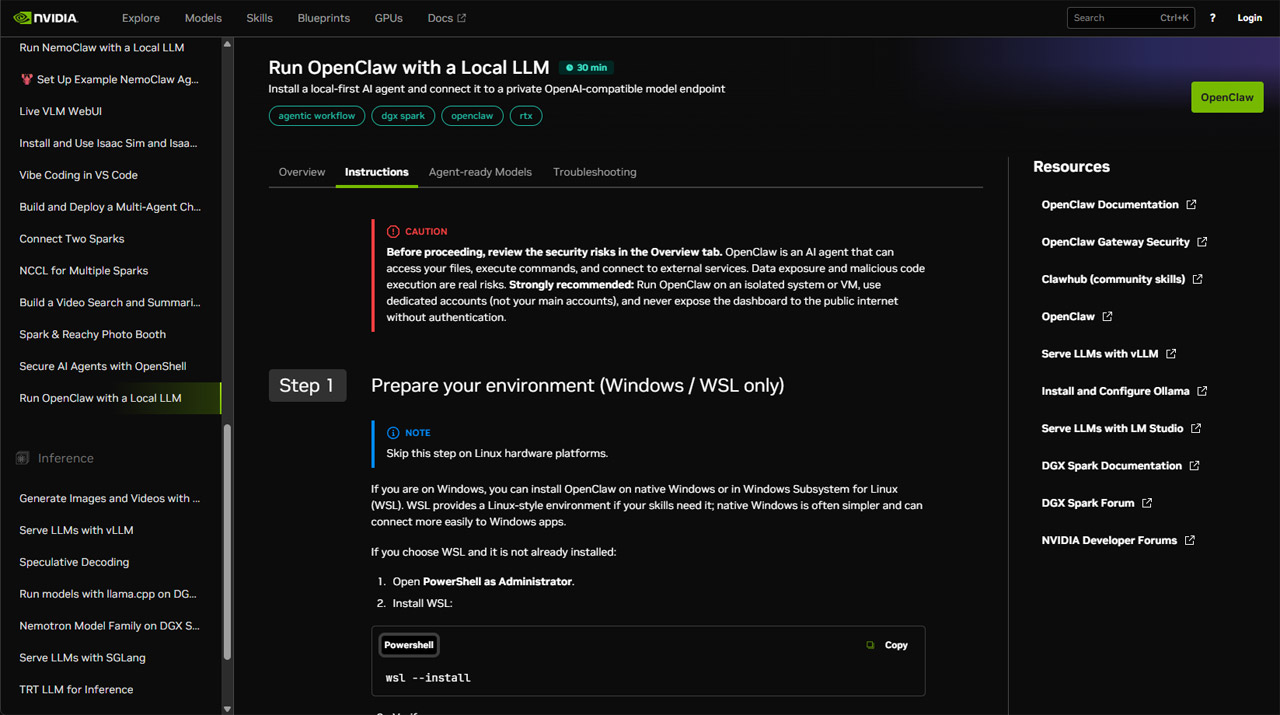The width and height of the screenshot is (1280, 715).
Task: Open Secure AI Agents with OpenShell
Action: 103,366
